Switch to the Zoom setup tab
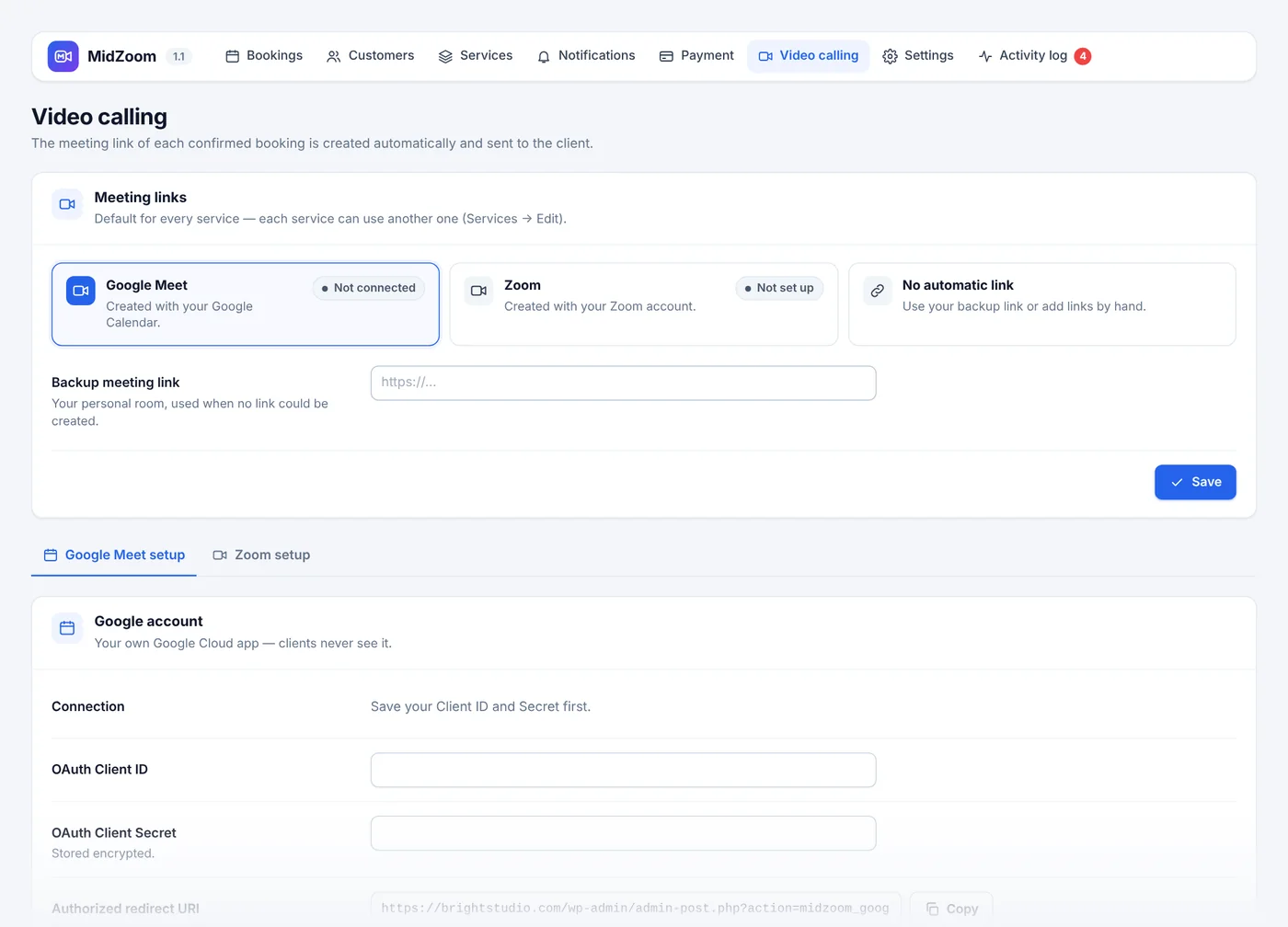Viewport: 1288px width, 927px height. coord(261,555)
